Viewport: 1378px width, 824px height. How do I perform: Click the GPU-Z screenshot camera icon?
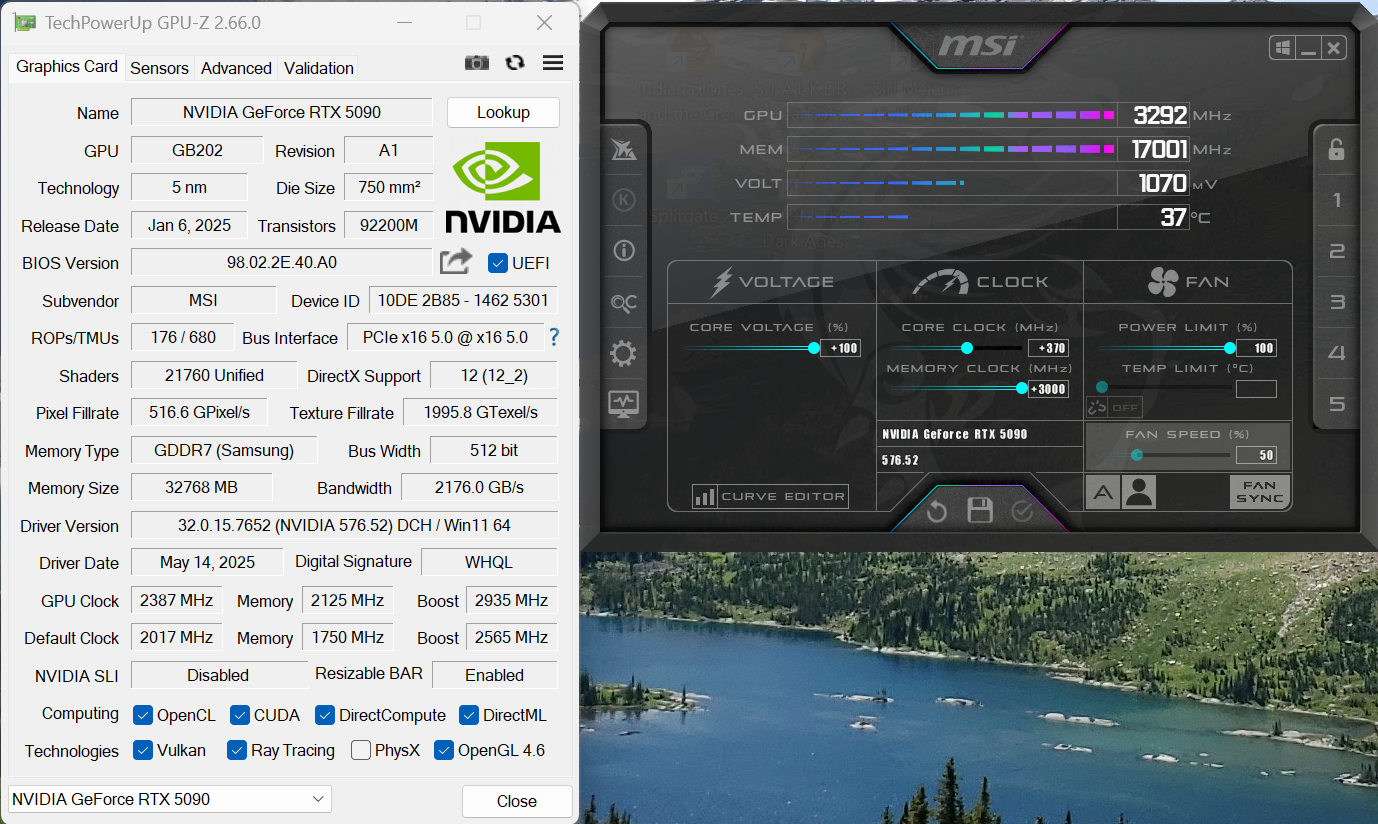[x=477, y=63]
